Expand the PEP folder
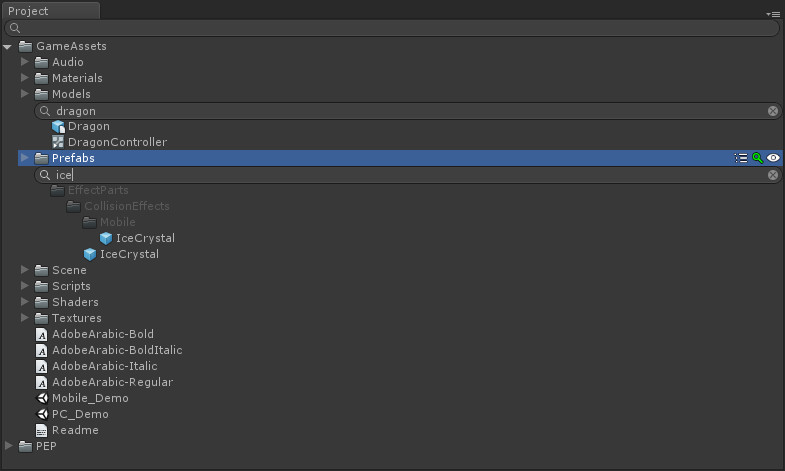785x471 pixels. [x=9, y=445]
